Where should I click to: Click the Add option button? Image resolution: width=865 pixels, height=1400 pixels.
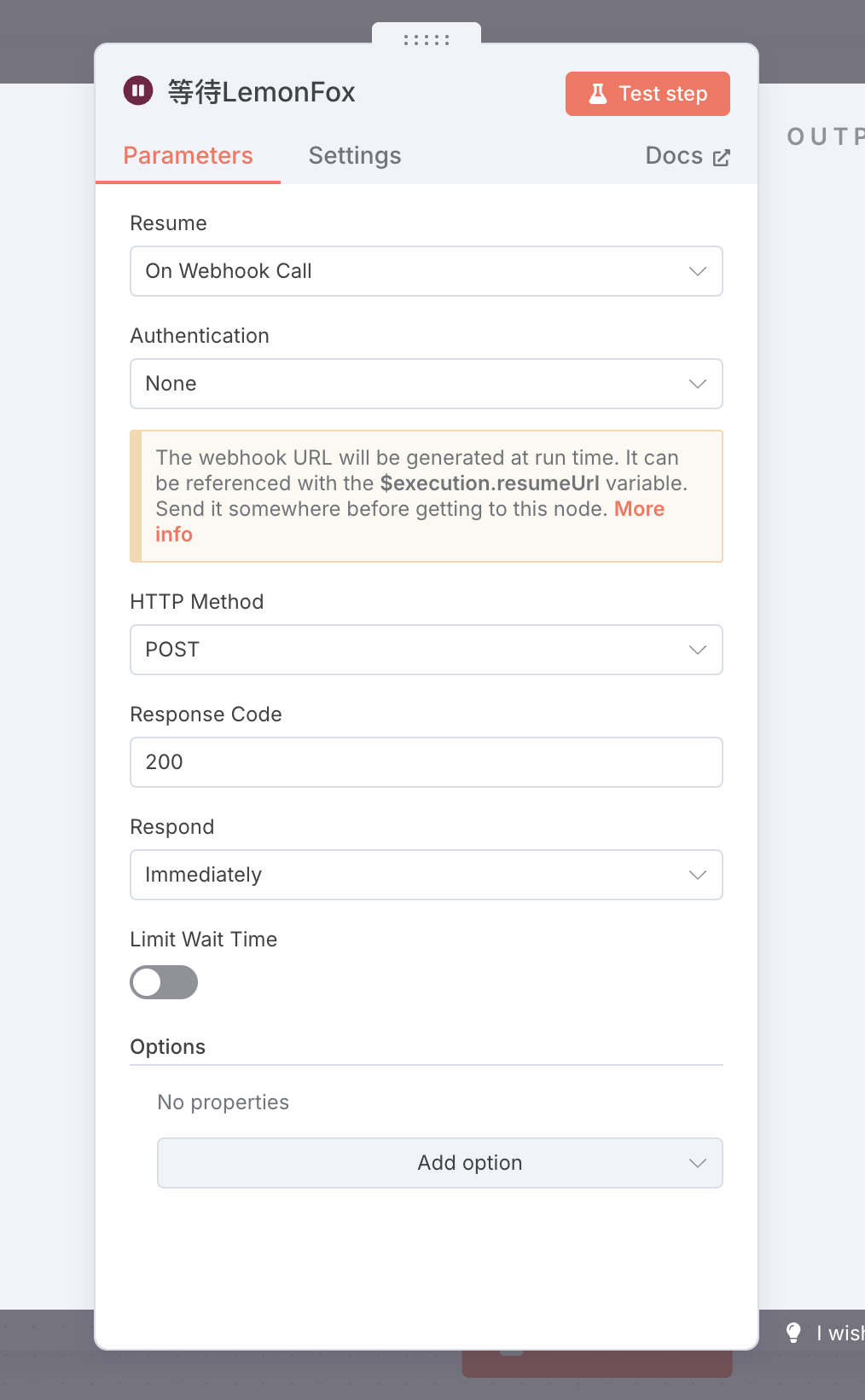440,1163
